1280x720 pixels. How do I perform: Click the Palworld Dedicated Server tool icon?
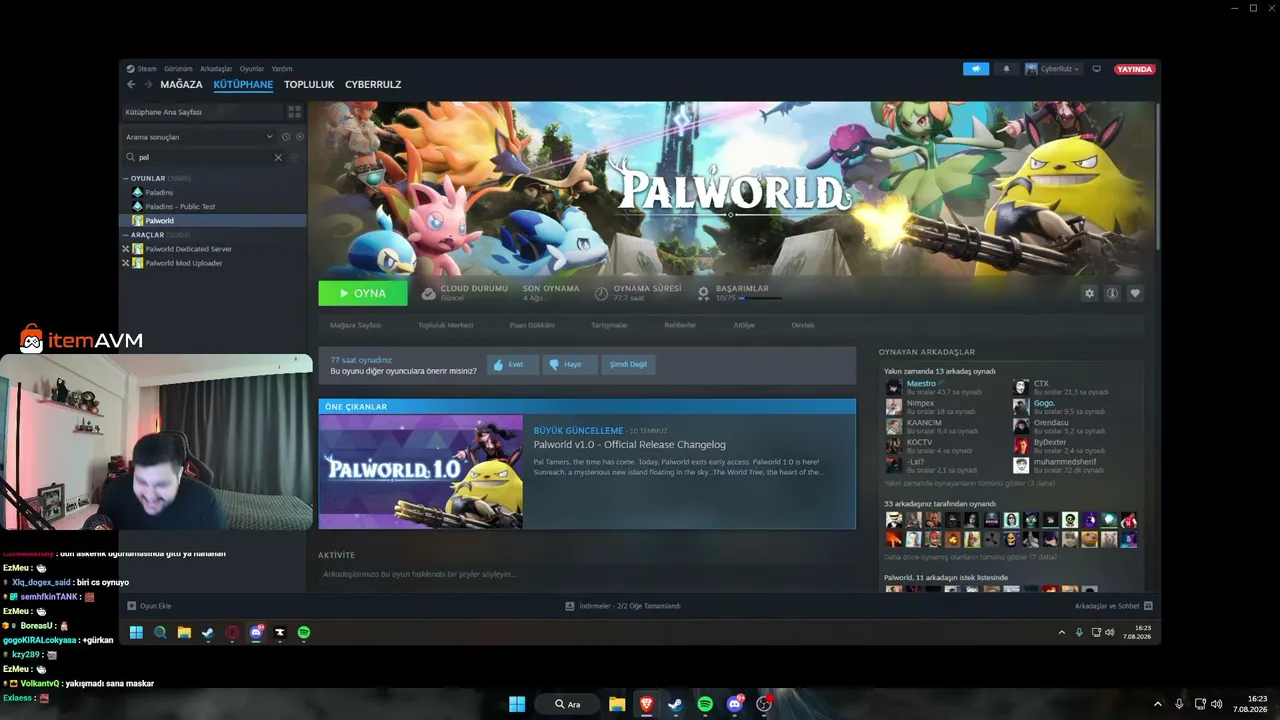[138, 249]
